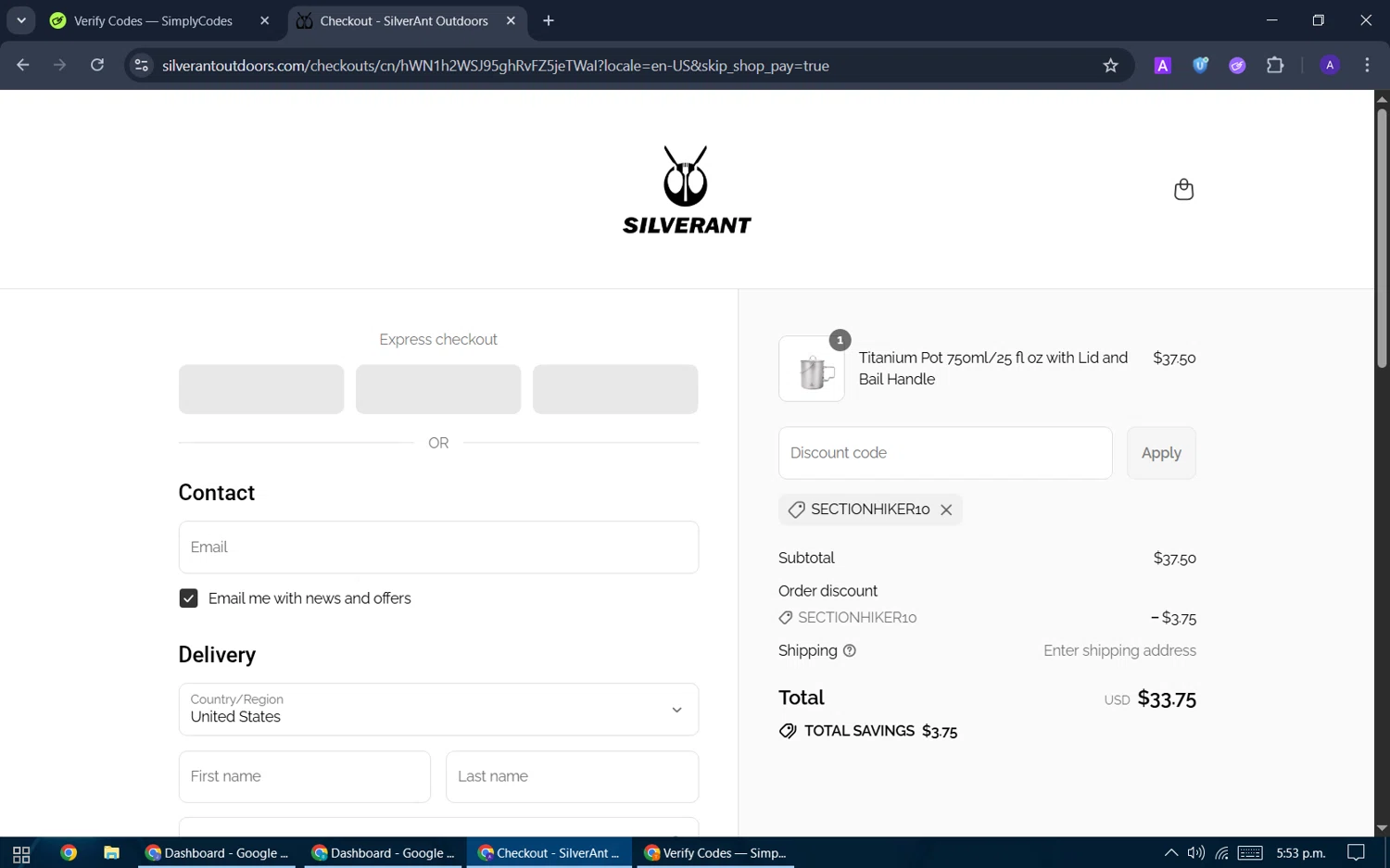This screenshot has height=868, width=1390.
Task: Open a new browser tab
Action: coord(549,20)
